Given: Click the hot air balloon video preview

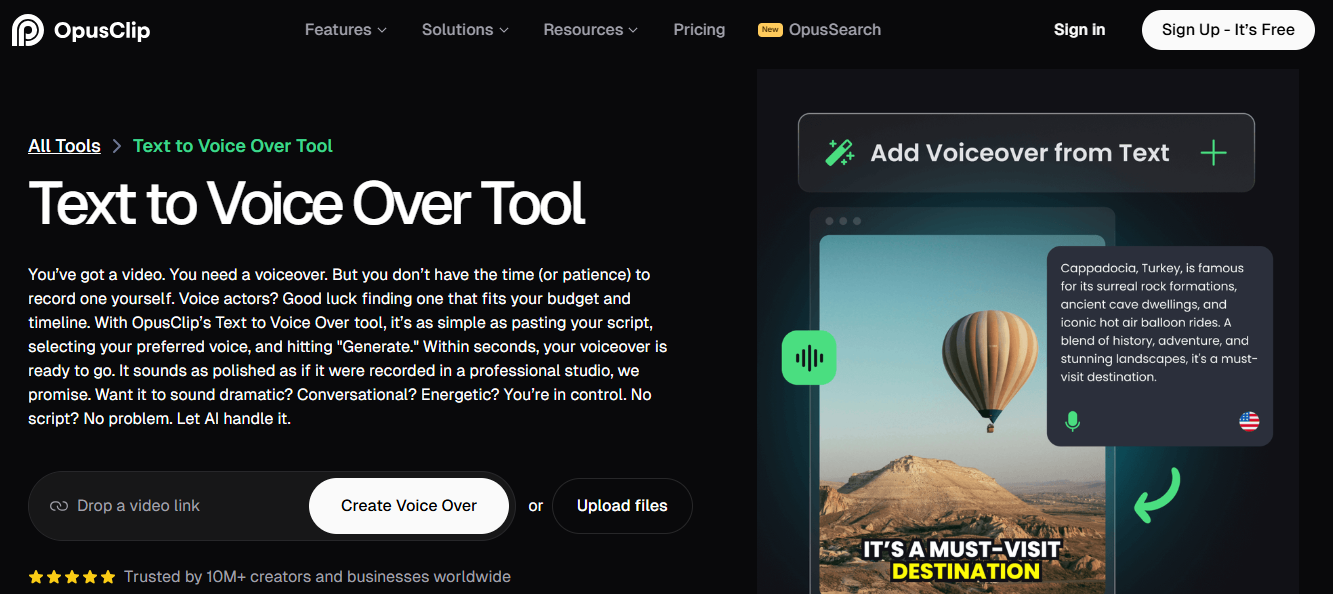Looking at the screenshot, I should pyautogui.click(x=962, y=415).
